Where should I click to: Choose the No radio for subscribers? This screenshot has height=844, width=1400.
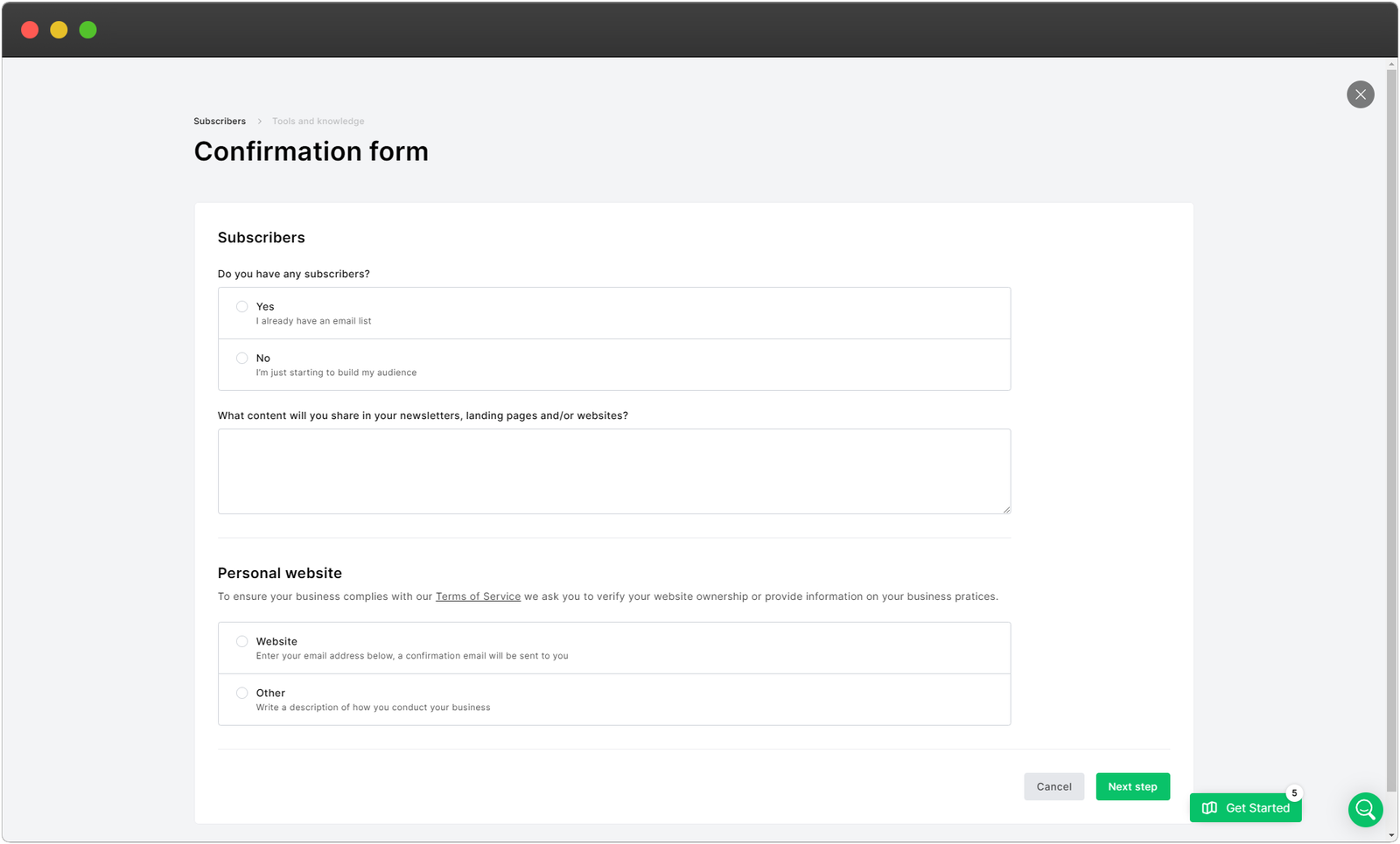241,359
